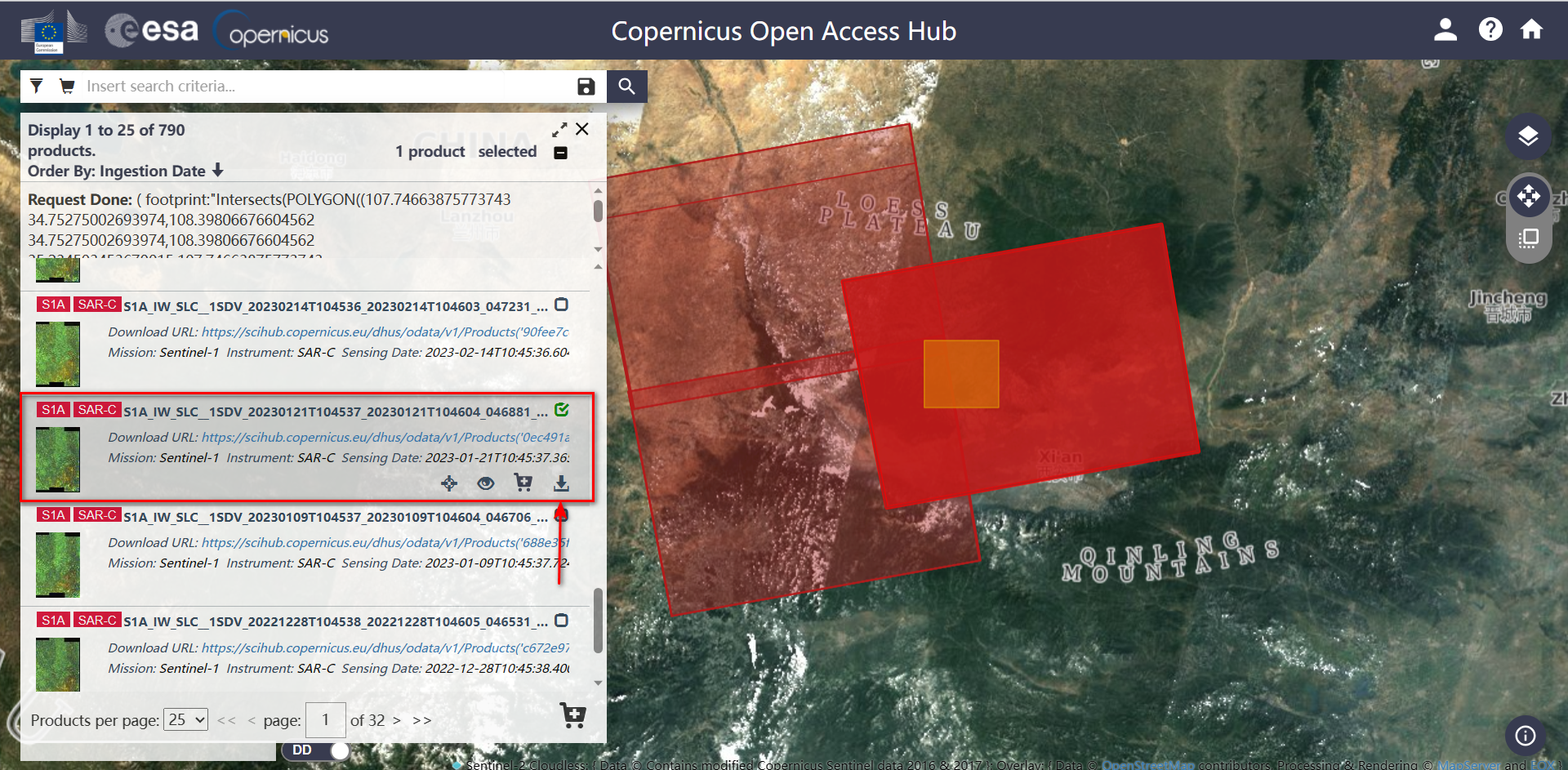Click the Copernicus logo

271,31
